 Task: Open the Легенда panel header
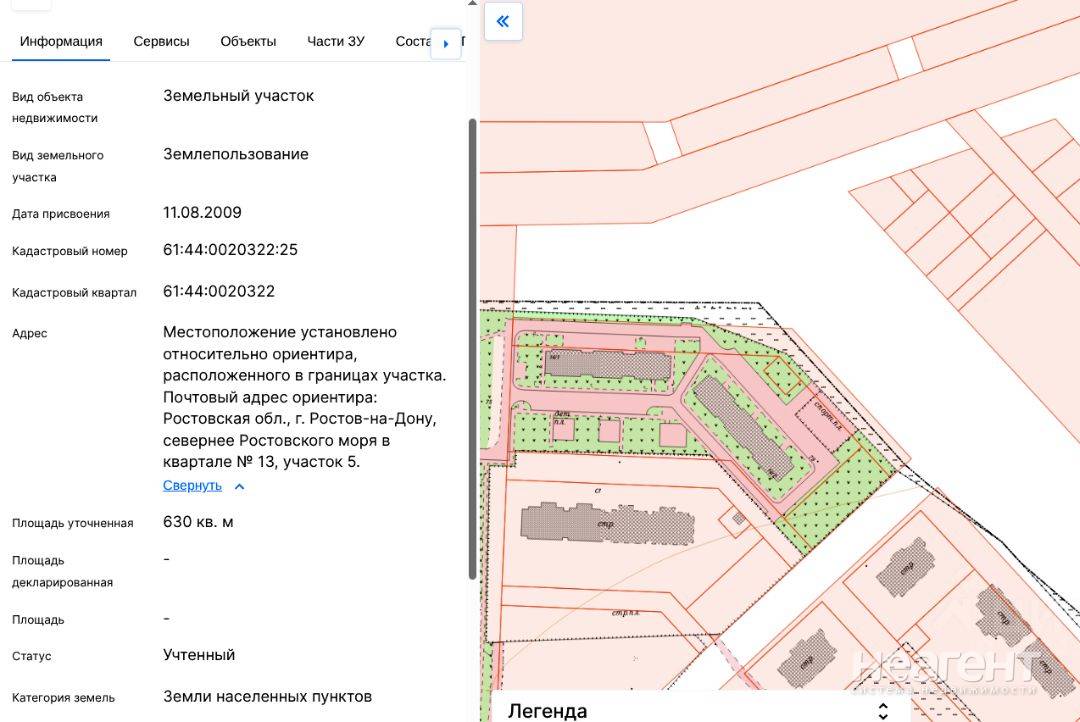click(x=696, y=710)
